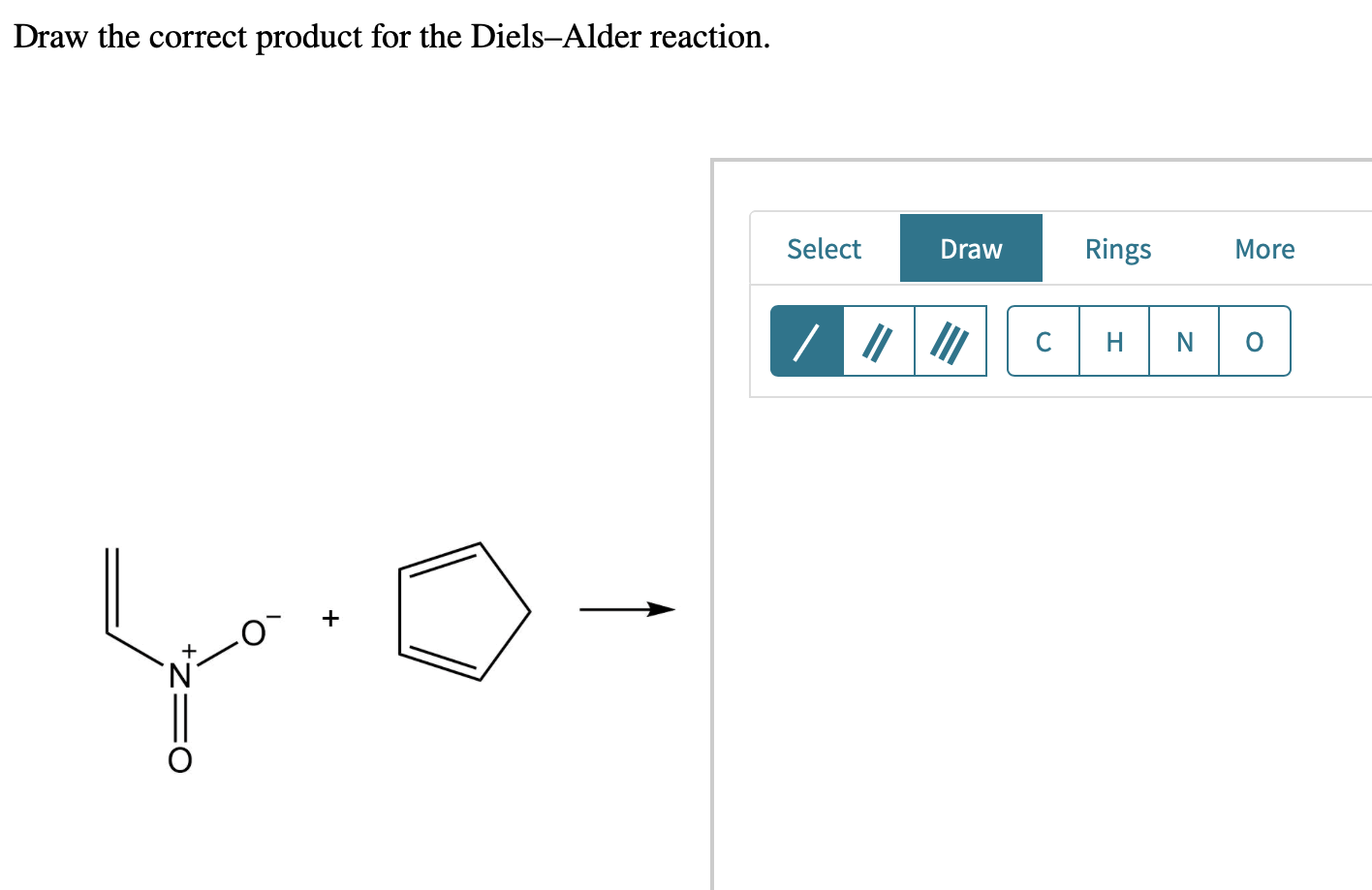Pick the triple bond tool
This screenshot has height=890, width=1372.
click(x=951, y=341)
